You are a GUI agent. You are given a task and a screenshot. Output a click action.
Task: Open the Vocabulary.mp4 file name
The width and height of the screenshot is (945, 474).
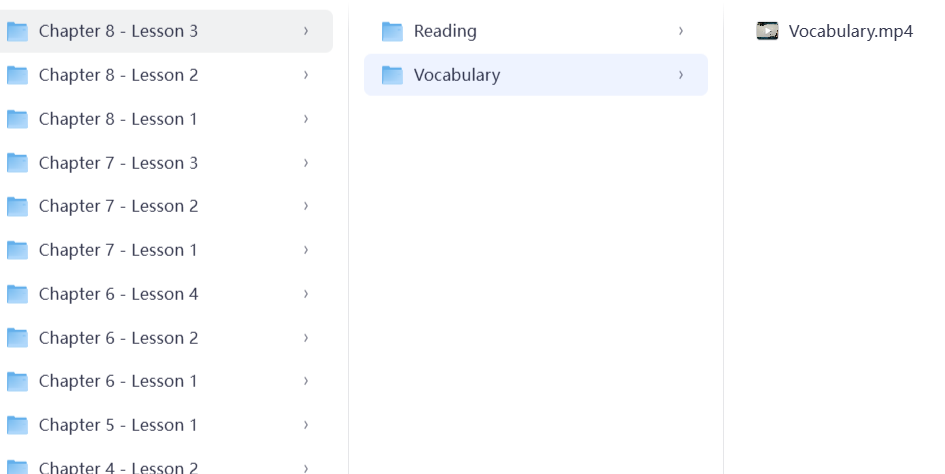(x=851, y=31)
